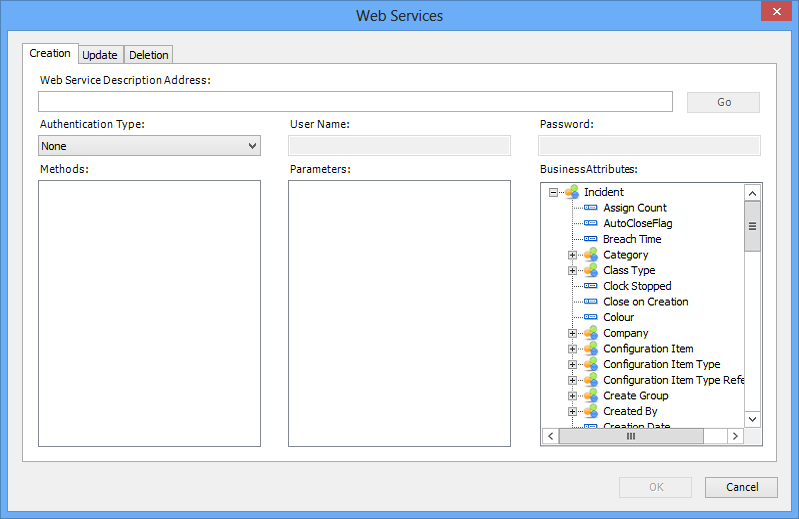Select the AutoCloseFlag attribute
The width and height of the screenshot is (799, 519).
pos(637,224)
